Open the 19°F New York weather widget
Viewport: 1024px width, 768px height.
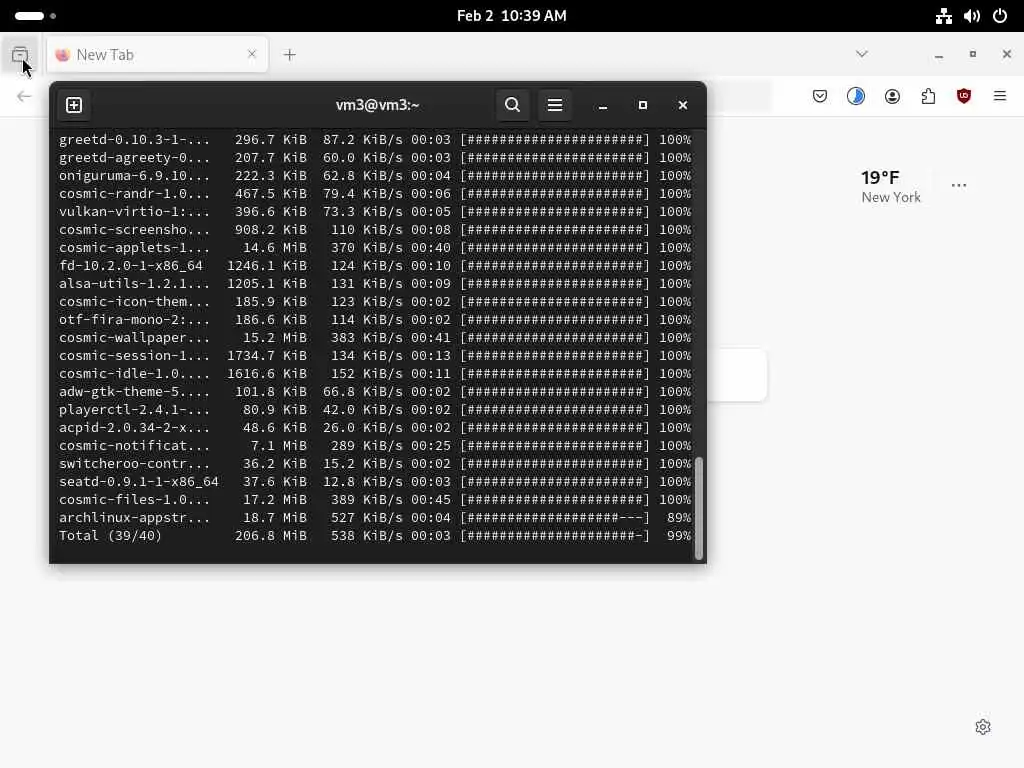point(891,186)
